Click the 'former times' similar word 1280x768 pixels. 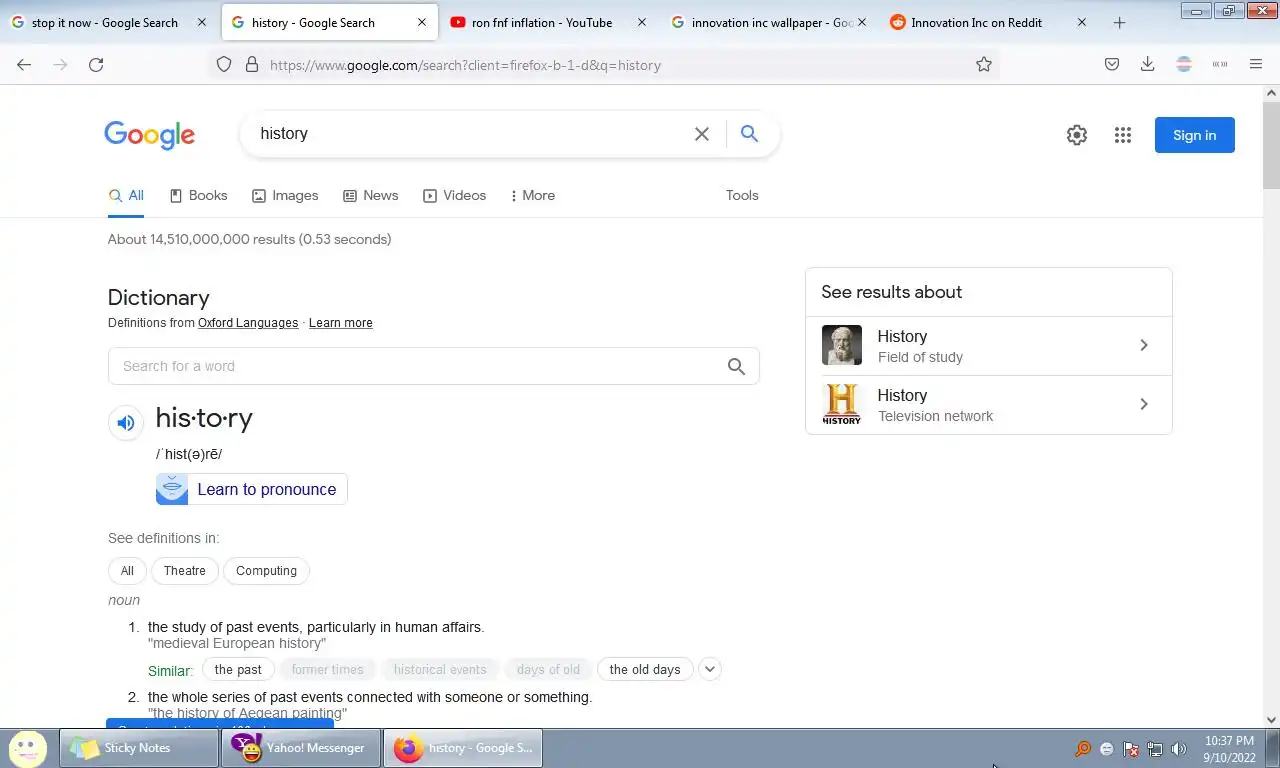327,669
